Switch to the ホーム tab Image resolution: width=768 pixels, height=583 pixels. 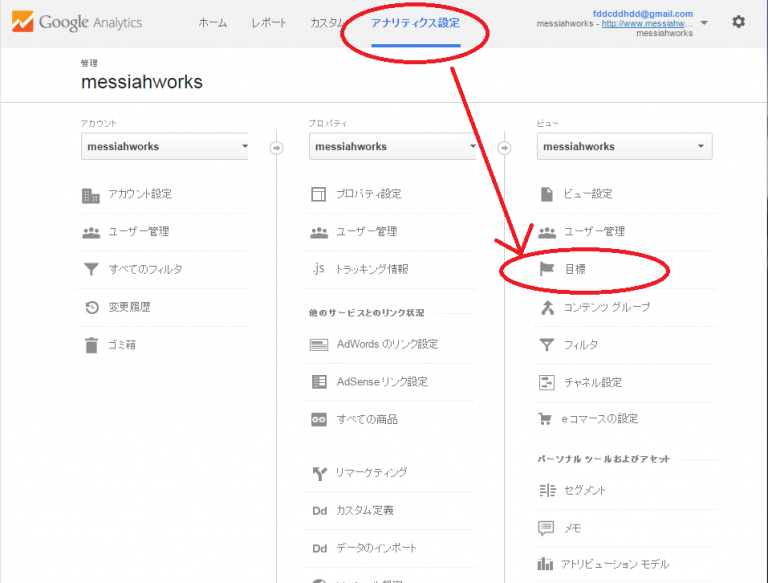tap(212, 22)
